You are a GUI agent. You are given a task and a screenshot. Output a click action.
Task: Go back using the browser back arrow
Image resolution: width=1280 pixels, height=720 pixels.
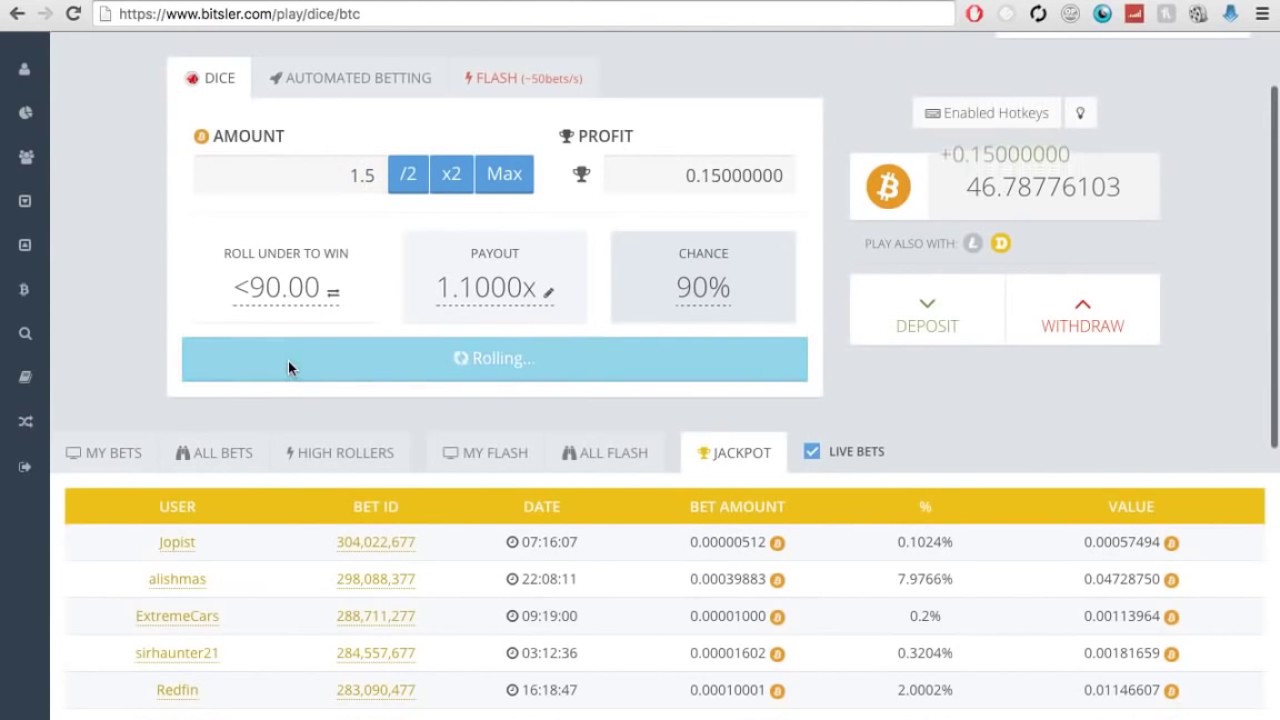17,14
